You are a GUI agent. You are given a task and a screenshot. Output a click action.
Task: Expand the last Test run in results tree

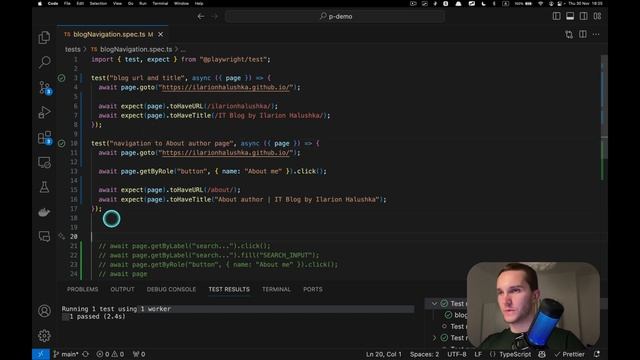pyautogui.click(x=434, y=338)
